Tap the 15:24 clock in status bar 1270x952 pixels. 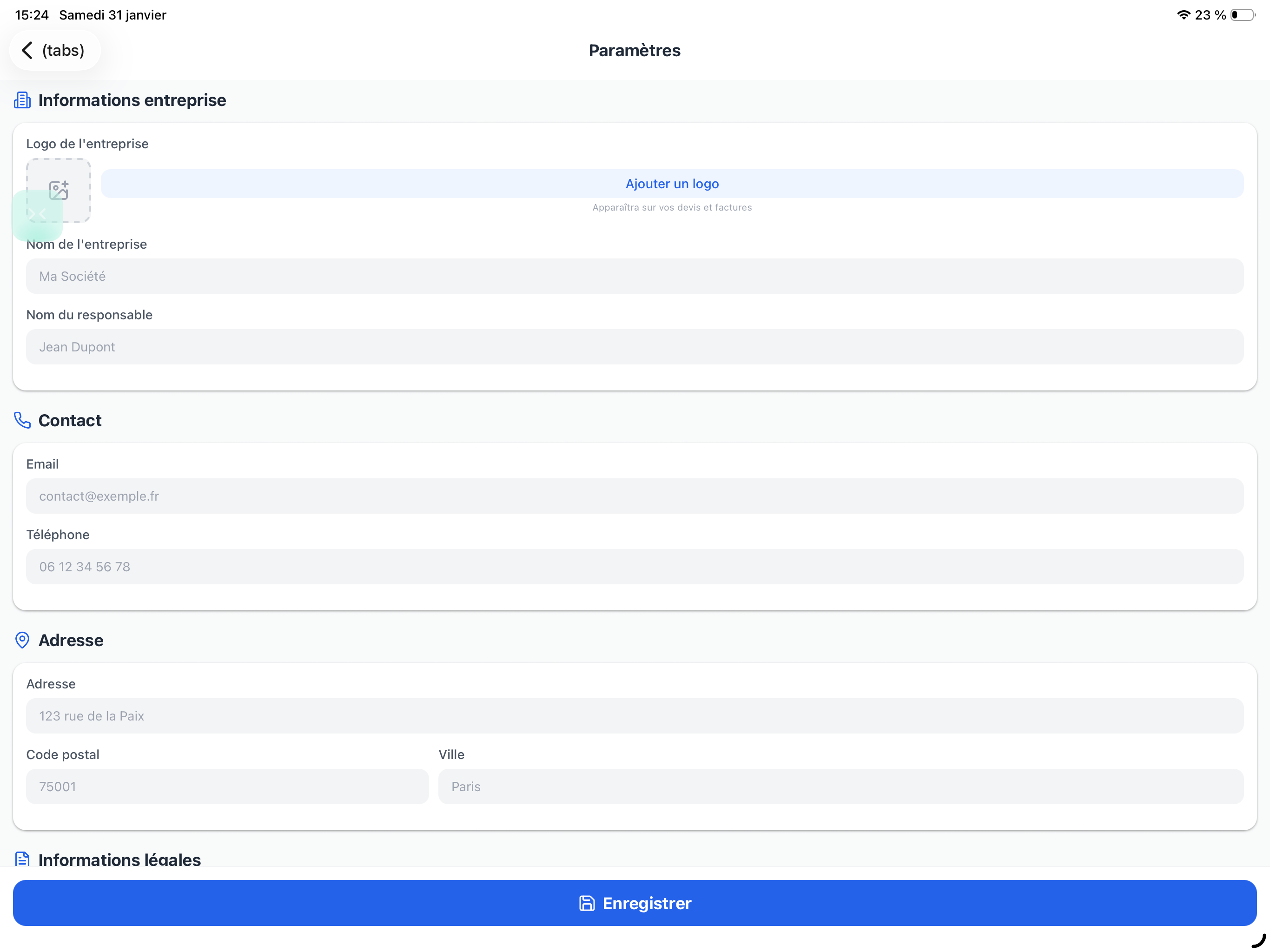(x=32, y=15)
